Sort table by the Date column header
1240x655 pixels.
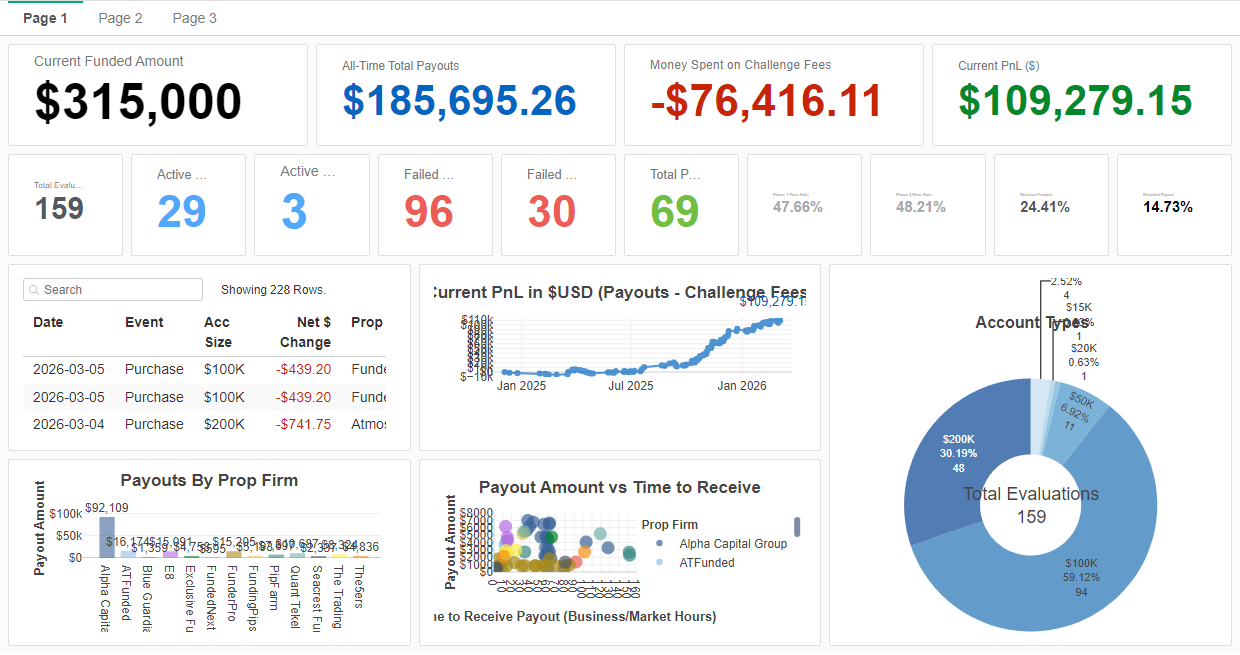pyautogui.click(x=48, y=323)
